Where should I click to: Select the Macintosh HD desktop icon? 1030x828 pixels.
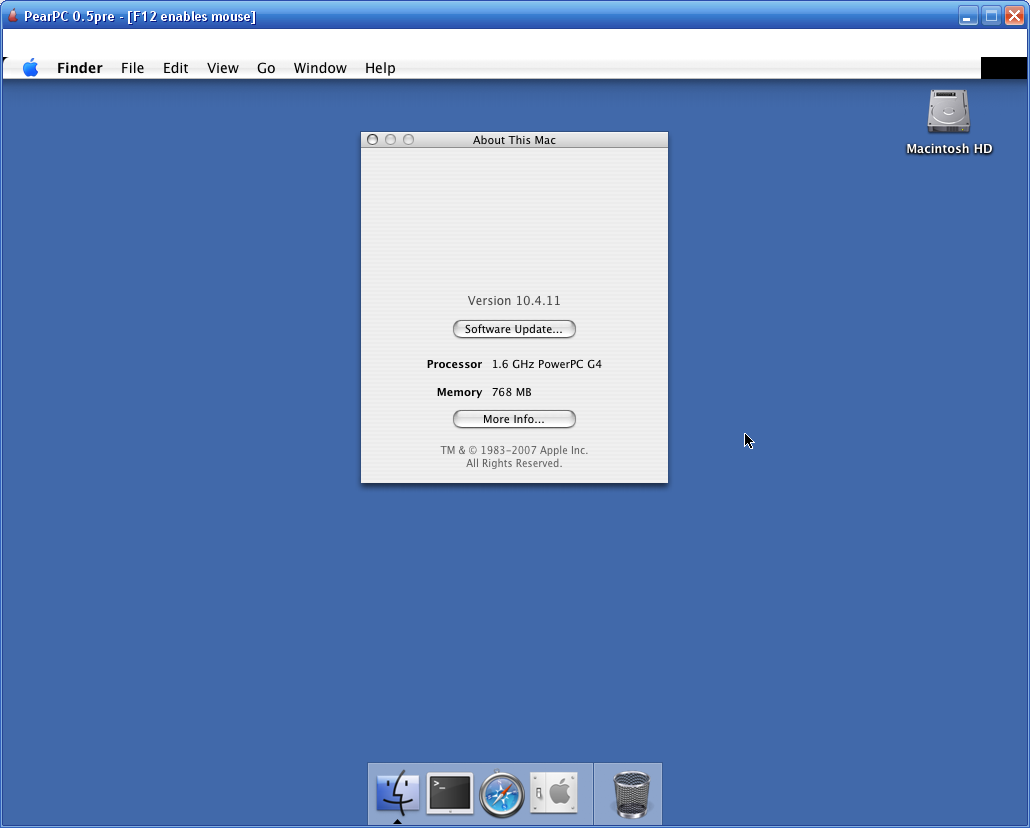[x=948, y=113]
